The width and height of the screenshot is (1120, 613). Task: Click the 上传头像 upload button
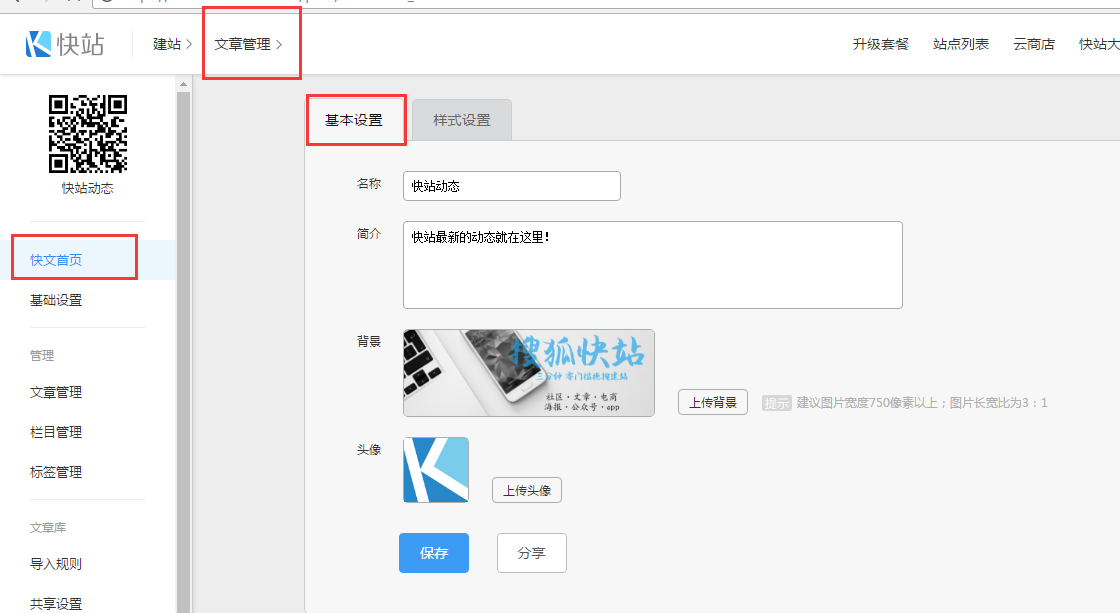point(526,490)
